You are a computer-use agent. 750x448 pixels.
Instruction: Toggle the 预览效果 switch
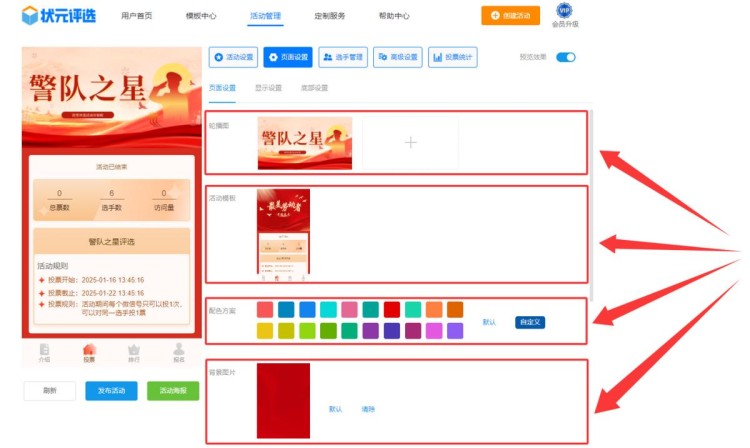click(x=566, y=58)
